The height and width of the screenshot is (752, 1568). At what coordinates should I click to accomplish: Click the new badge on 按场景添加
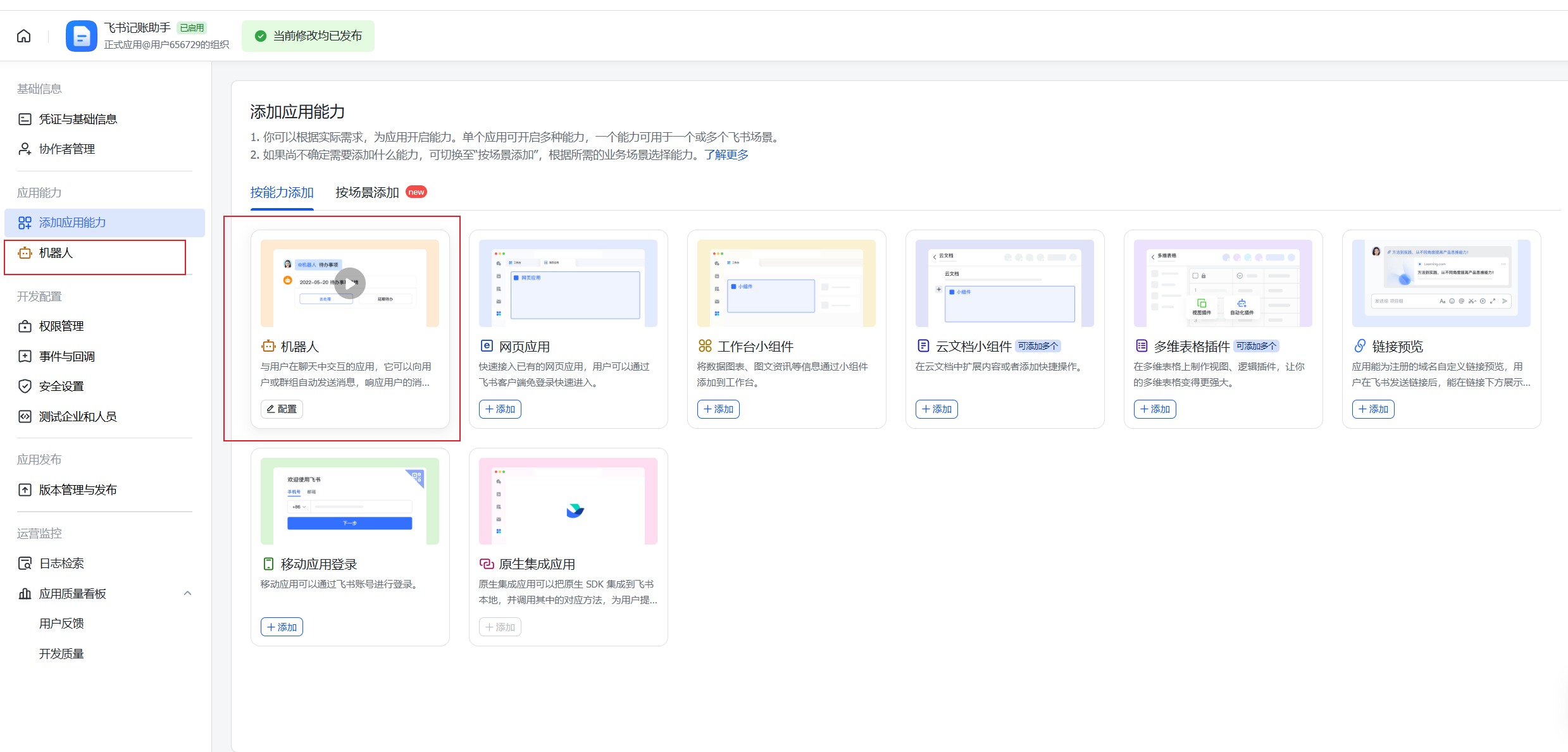pyautogui.click(x=416, y=192)
